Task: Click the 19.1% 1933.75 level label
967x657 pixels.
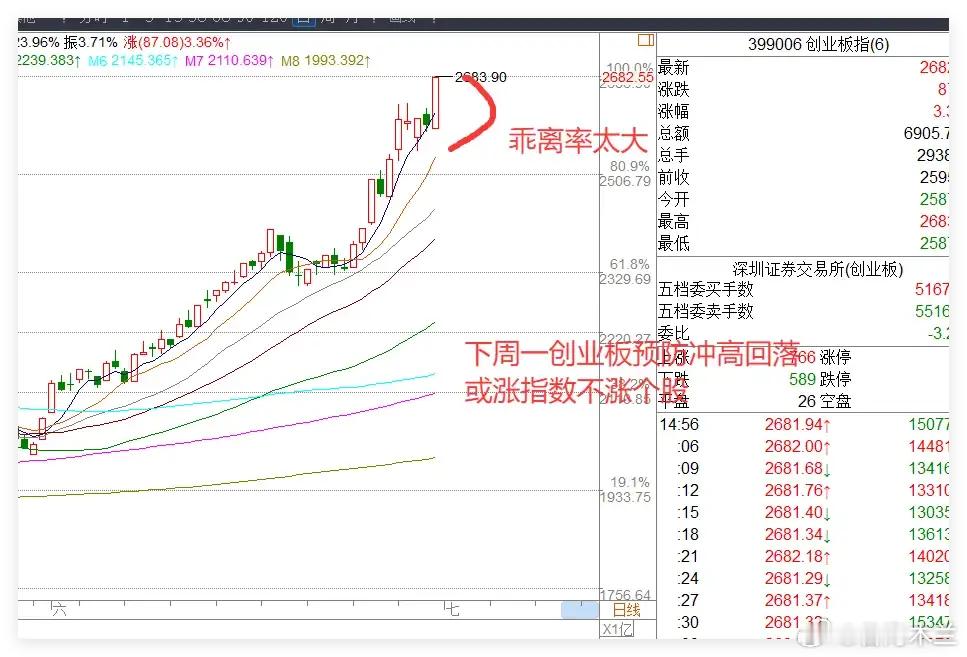Action: point(625,490)
